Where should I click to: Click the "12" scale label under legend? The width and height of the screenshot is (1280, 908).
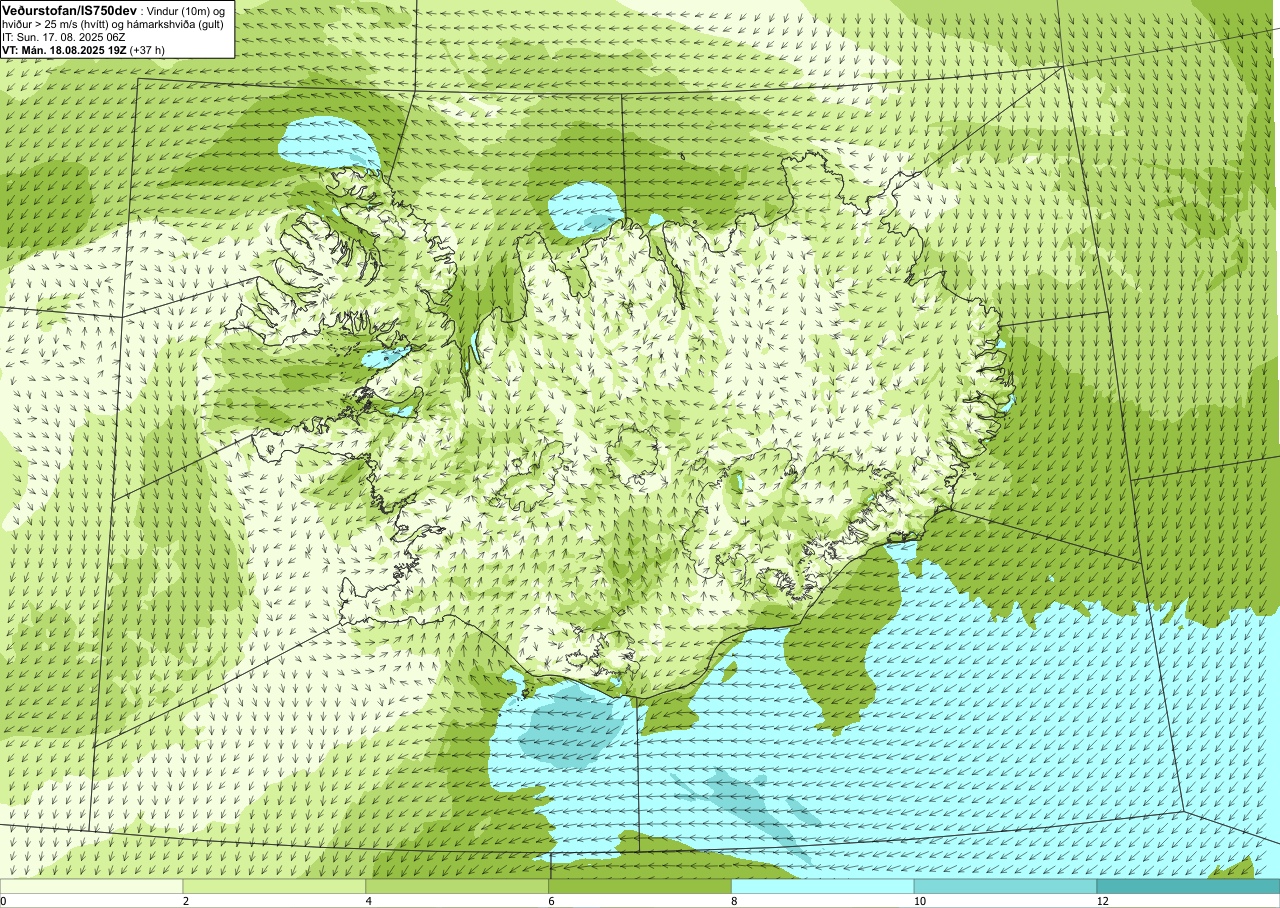coord(1103,901)
